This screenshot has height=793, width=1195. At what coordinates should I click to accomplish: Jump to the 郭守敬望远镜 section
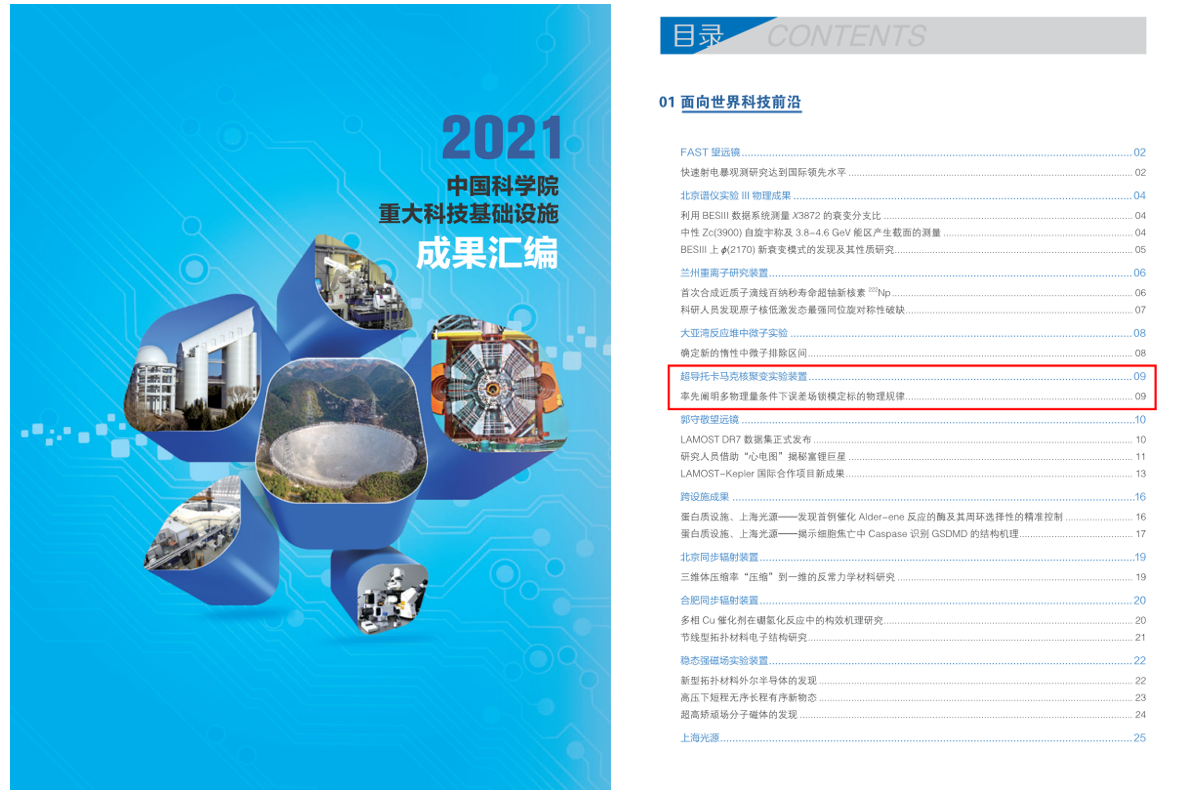coord(709,420)
